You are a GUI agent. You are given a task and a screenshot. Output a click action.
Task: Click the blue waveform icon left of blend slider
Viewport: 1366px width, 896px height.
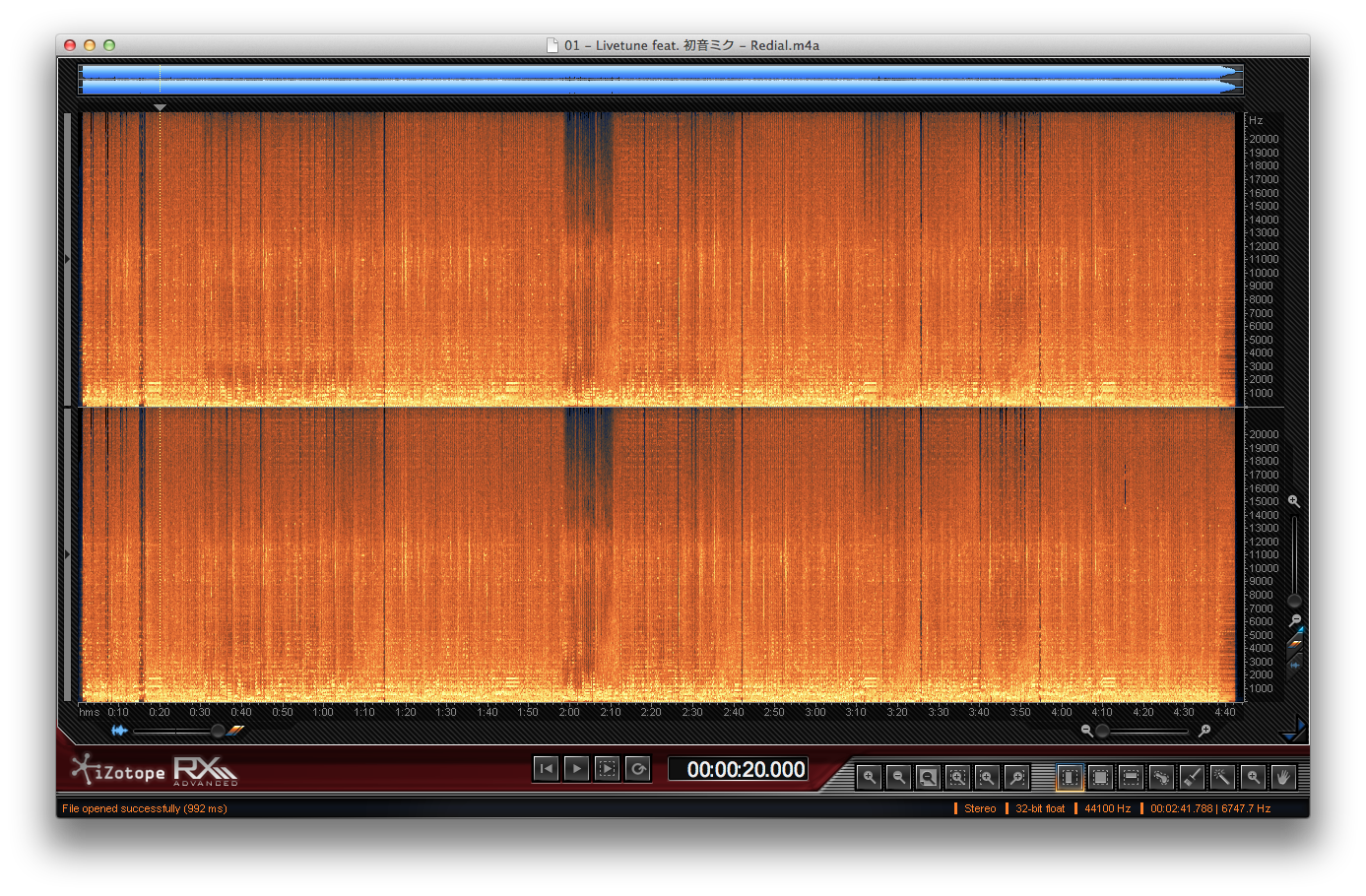(119, 731)
